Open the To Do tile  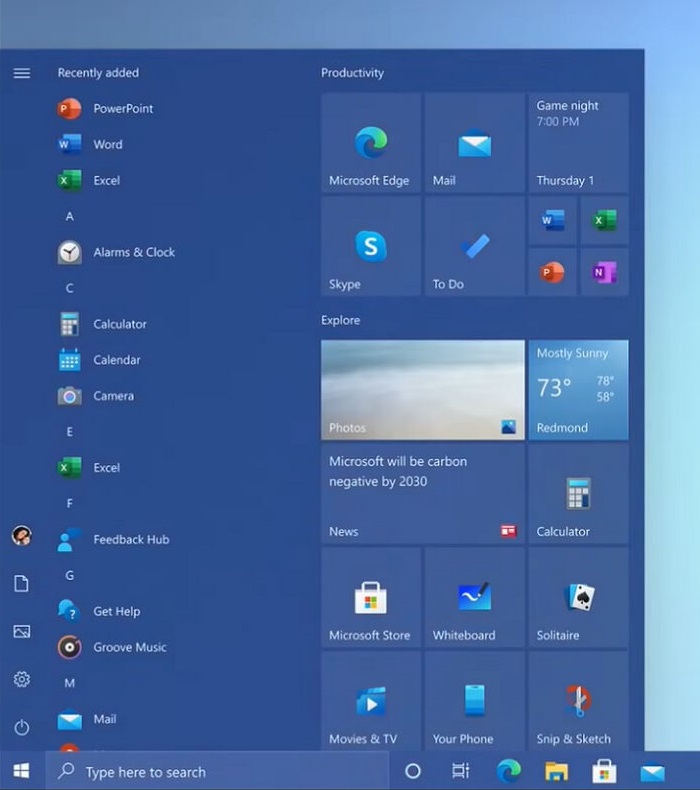point(474,246)
